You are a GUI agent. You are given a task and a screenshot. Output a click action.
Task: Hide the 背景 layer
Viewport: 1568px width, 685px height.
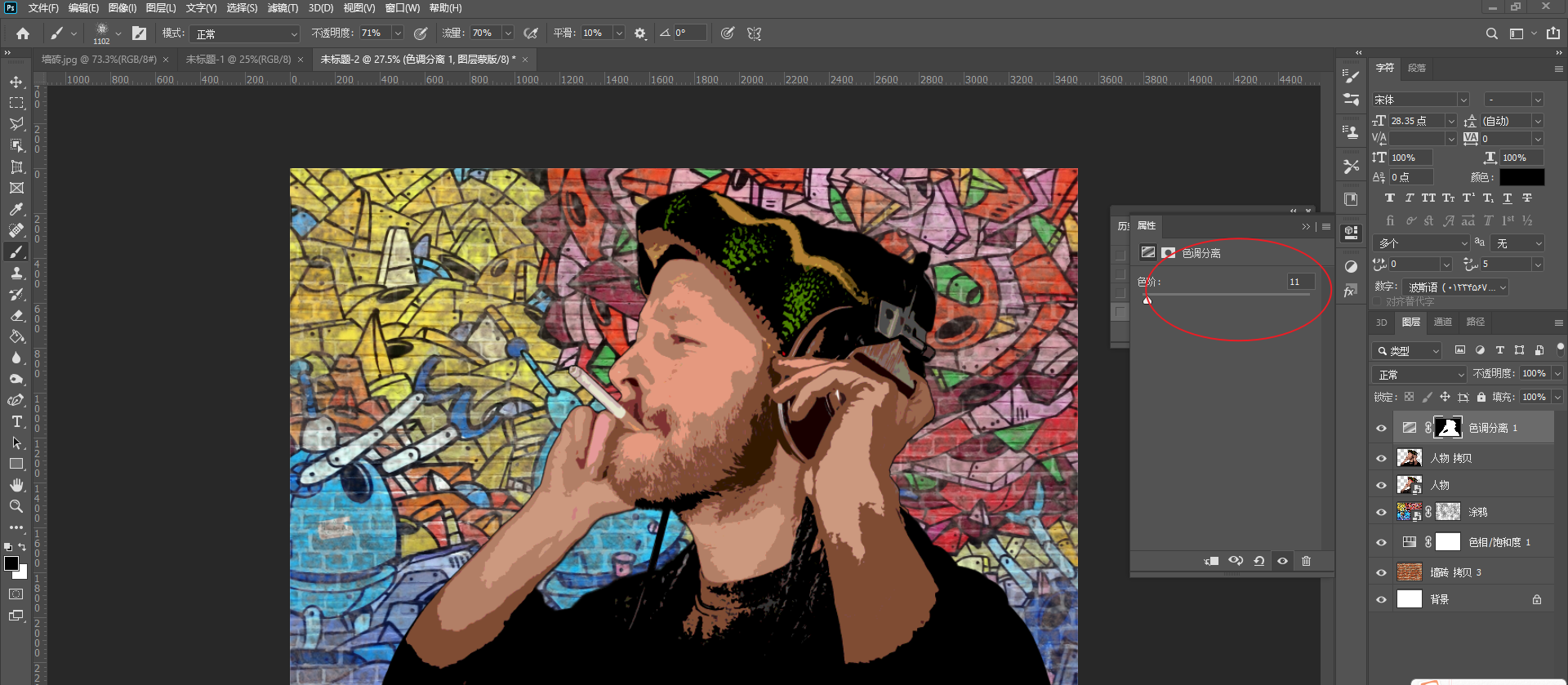(x=1381, y=599)
